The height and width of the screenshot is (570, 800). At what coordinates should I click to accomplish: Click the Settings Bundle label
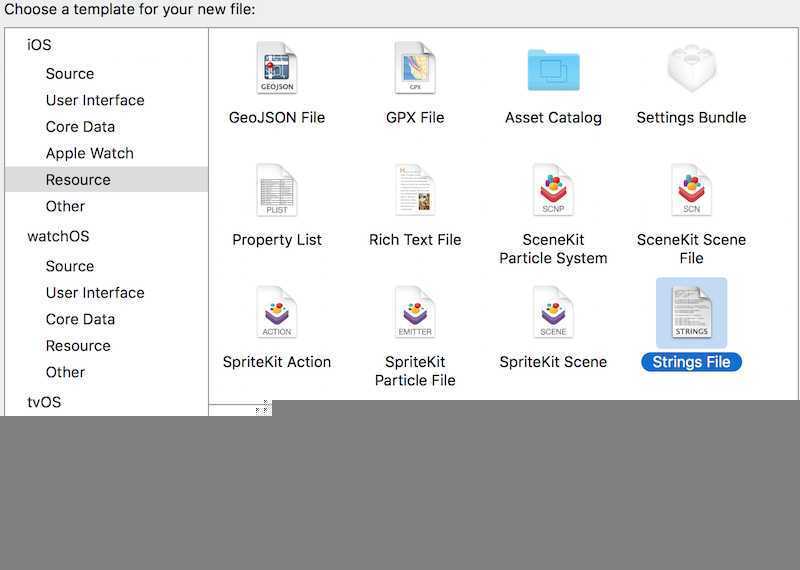click(x=691, y=117)
